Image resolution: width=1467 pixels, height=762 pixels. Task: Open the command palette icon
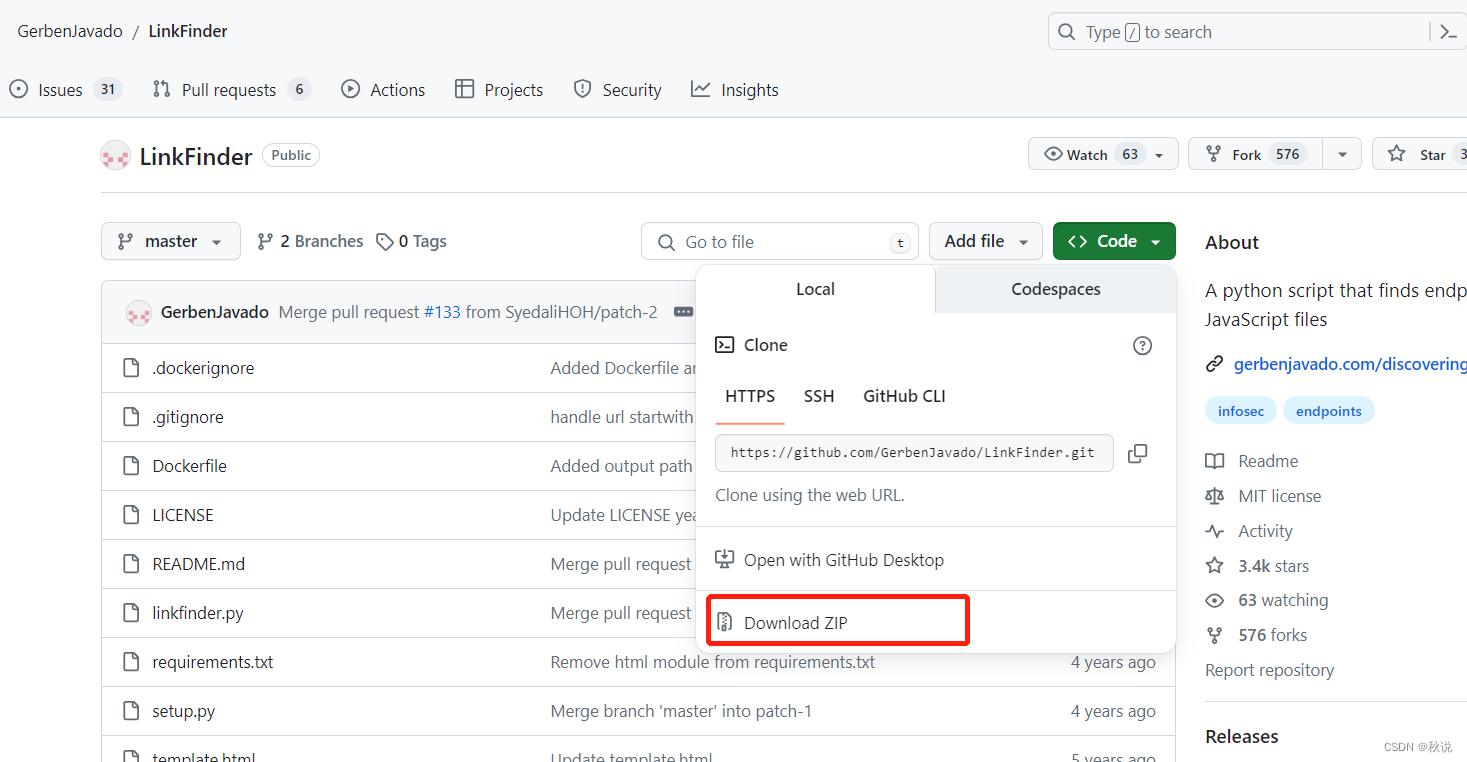coord(1448,32)
